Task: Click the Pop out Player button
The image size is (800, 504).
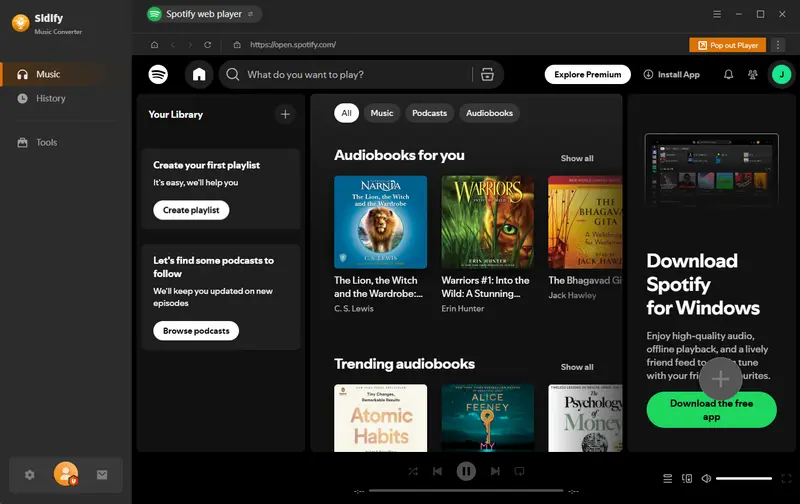Action: (x=728, y=45)
